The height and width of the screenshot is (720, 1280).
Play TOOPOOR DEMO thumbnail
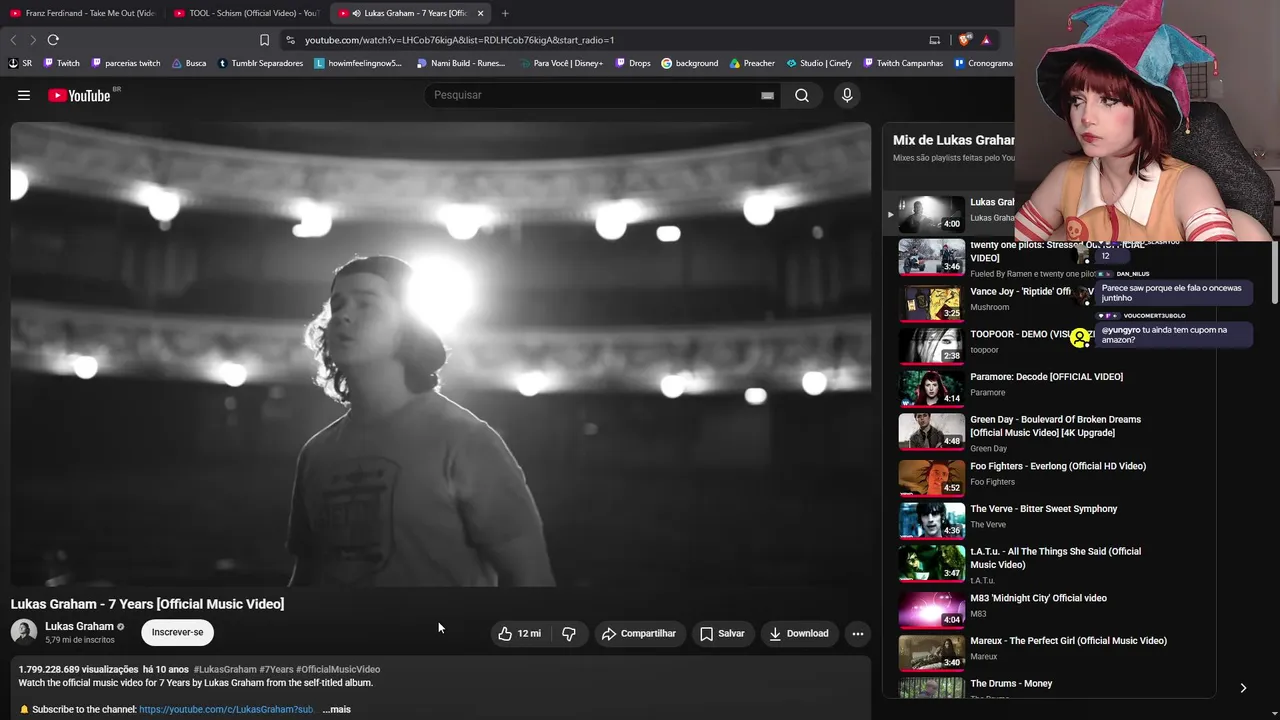[931, 345]
